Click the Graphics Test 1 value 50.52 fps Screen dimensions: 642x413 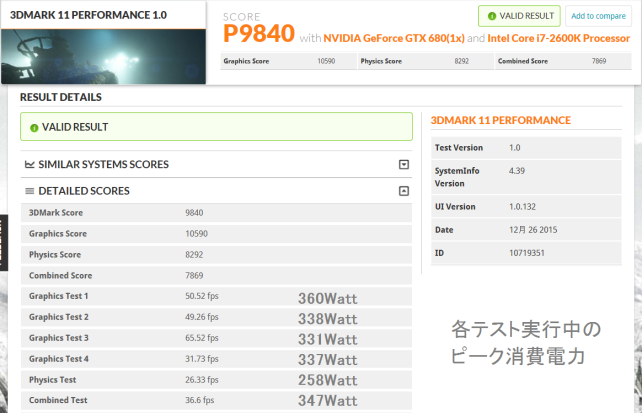coord(202,296)
